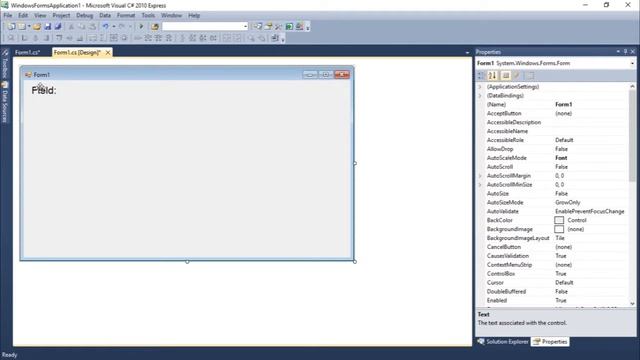
Task: Click the Open File folder icon
Action: (x=37, y=27)
